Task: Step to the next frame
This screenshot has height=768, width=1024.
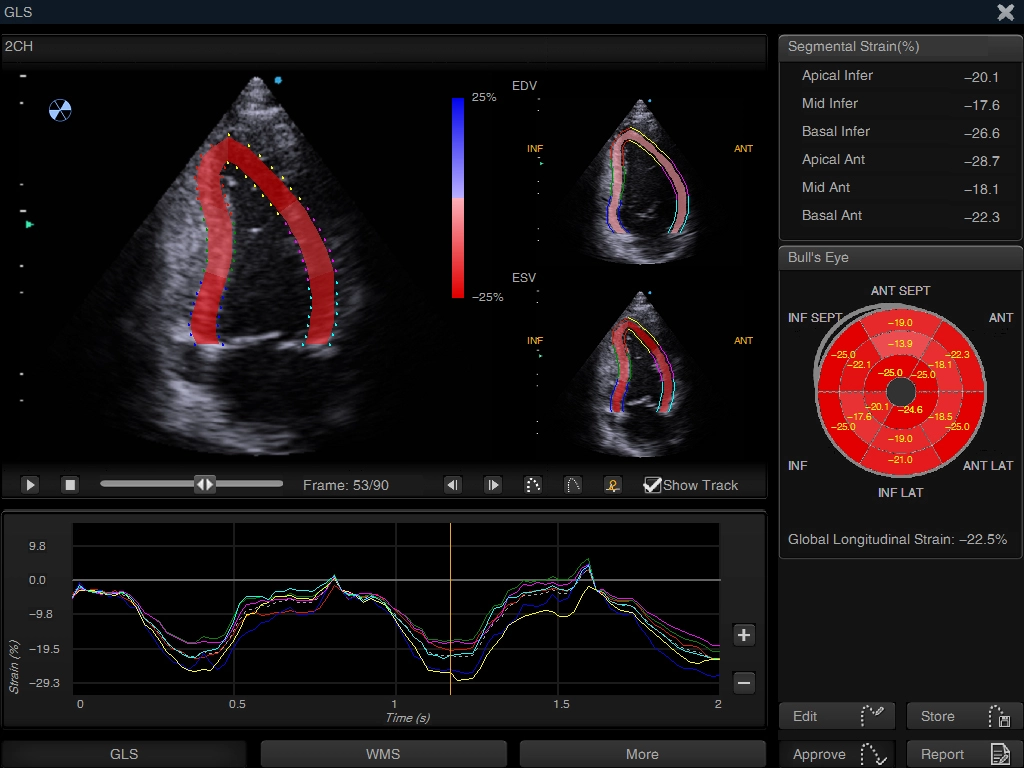Action: 492,485
